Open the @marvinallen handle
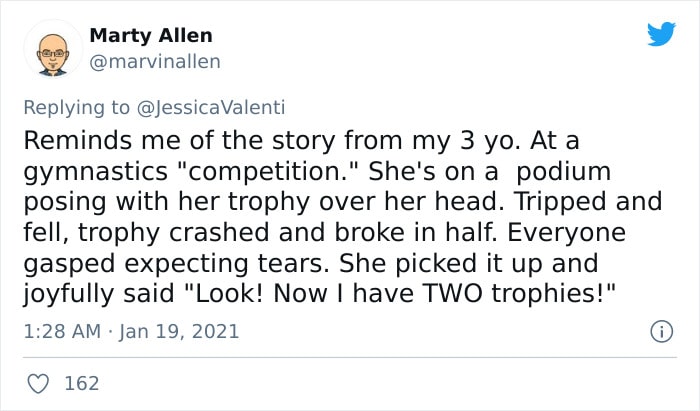This screenshot has height=411, width=700. pyautogui.click(x=155, y=62)
